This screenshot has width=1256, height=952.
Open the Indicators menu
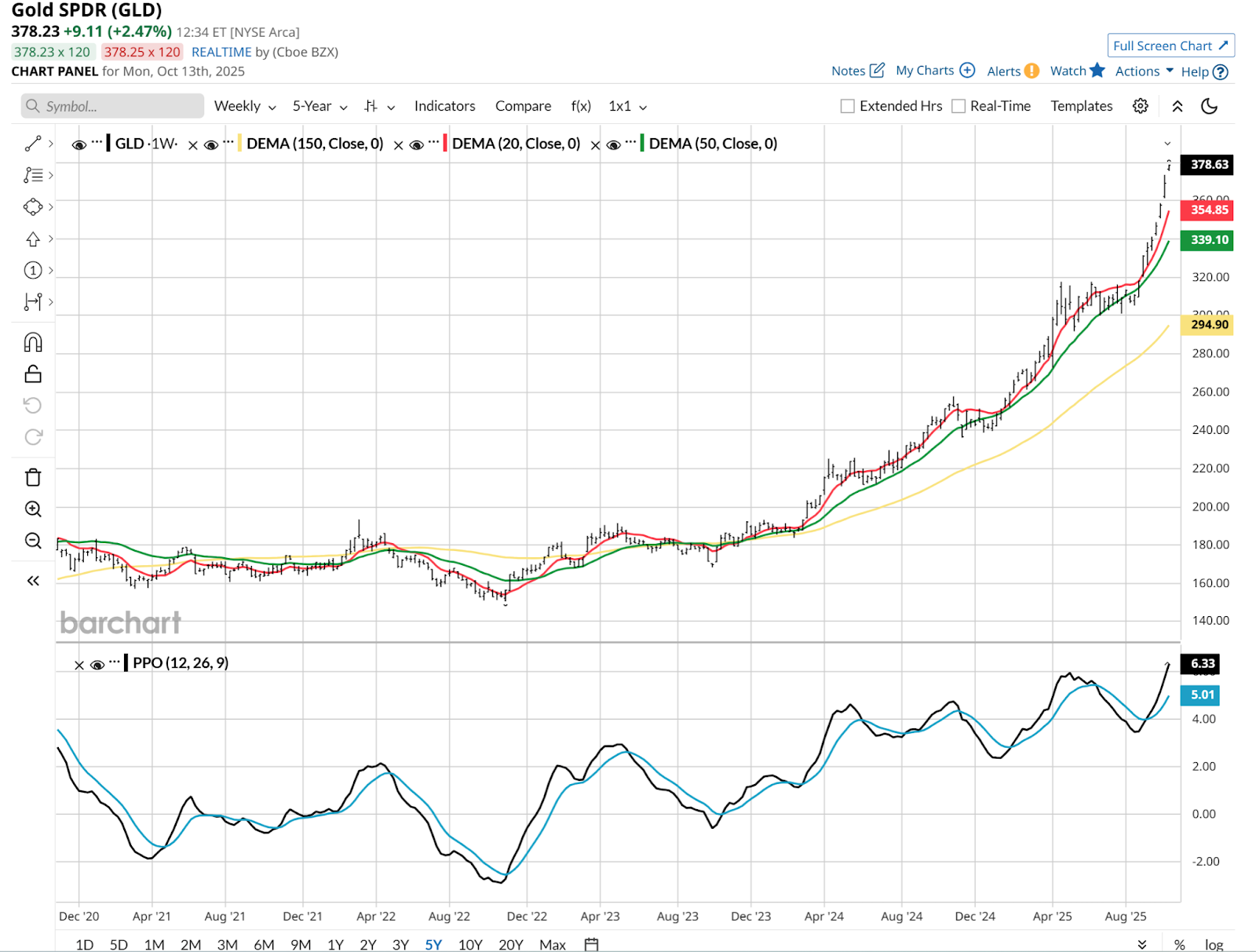[444, 106]
